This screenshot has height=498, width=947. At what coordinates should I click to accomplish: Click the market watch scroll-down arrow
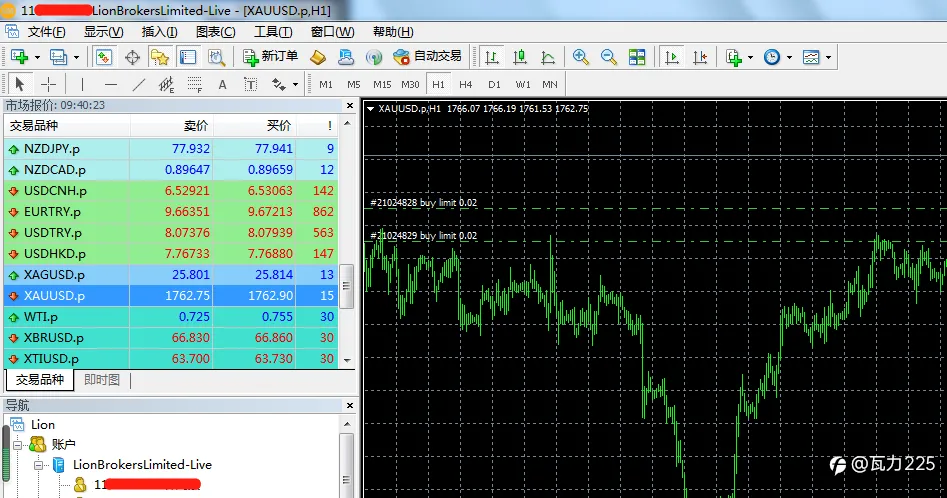tap(347, 360)
